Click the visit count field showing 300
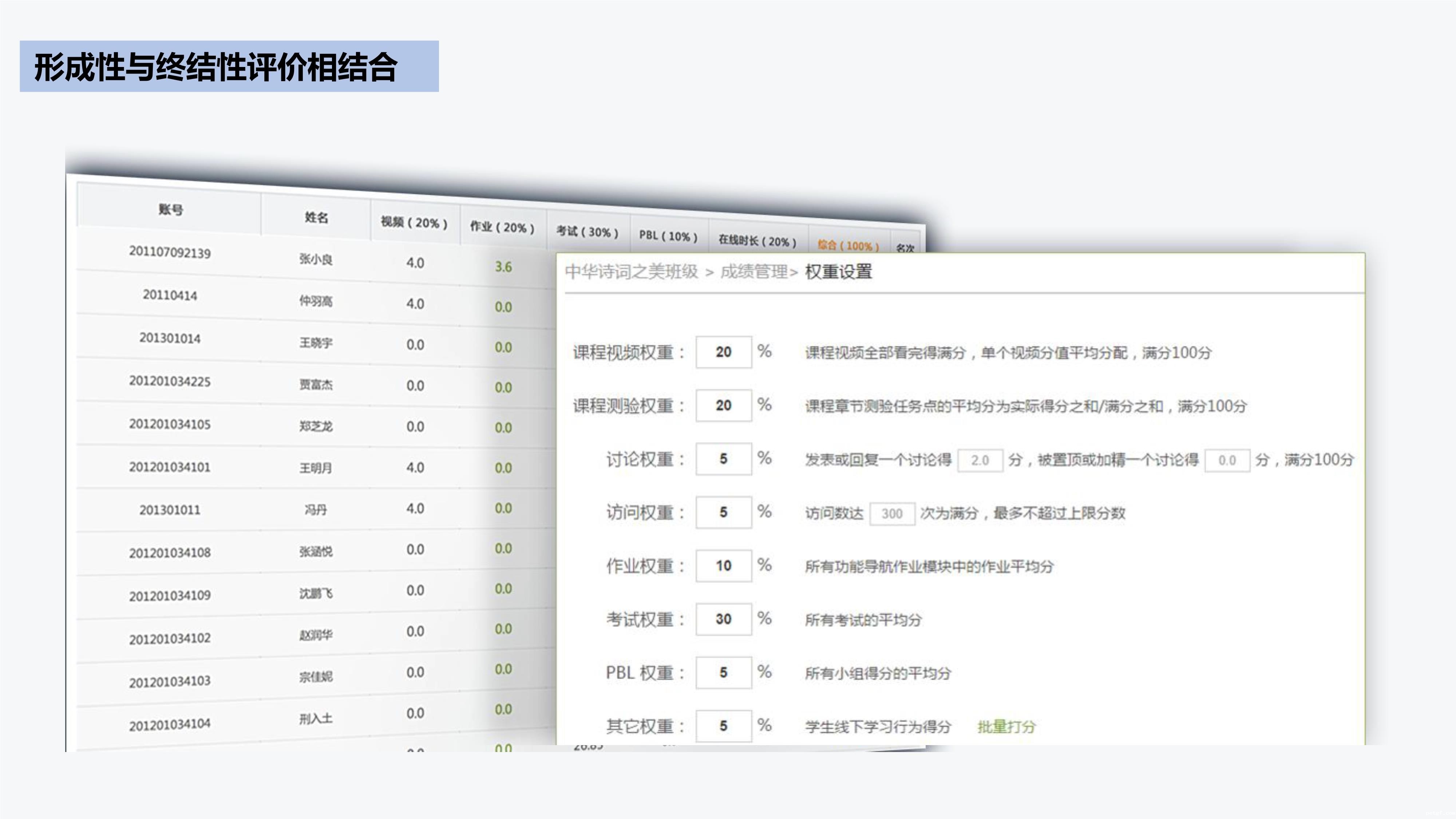 pos(892,514)
